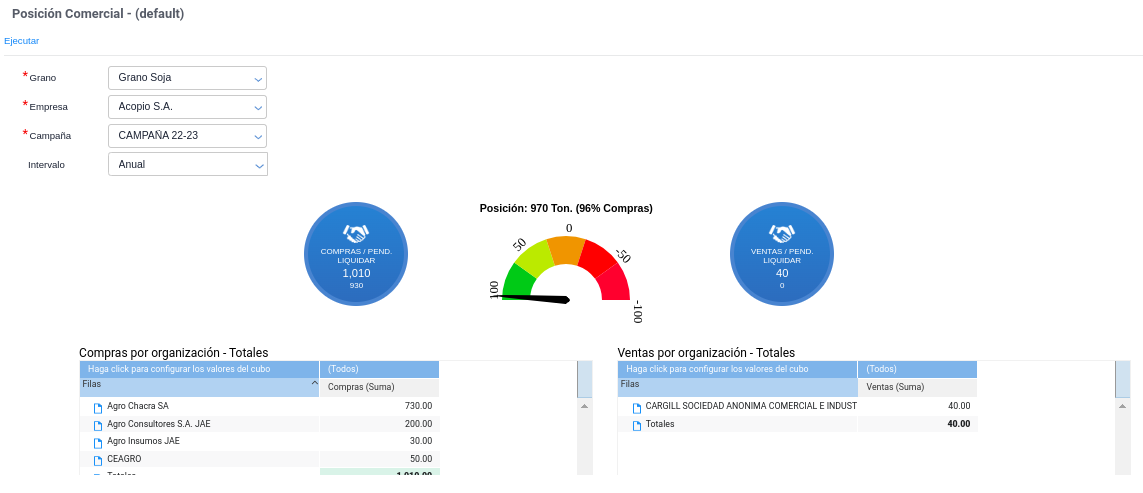Viewport: 1143px width, 493px height.
Task: Click the document icon beside CEAGRO
Action: click(x=98, y=460)
